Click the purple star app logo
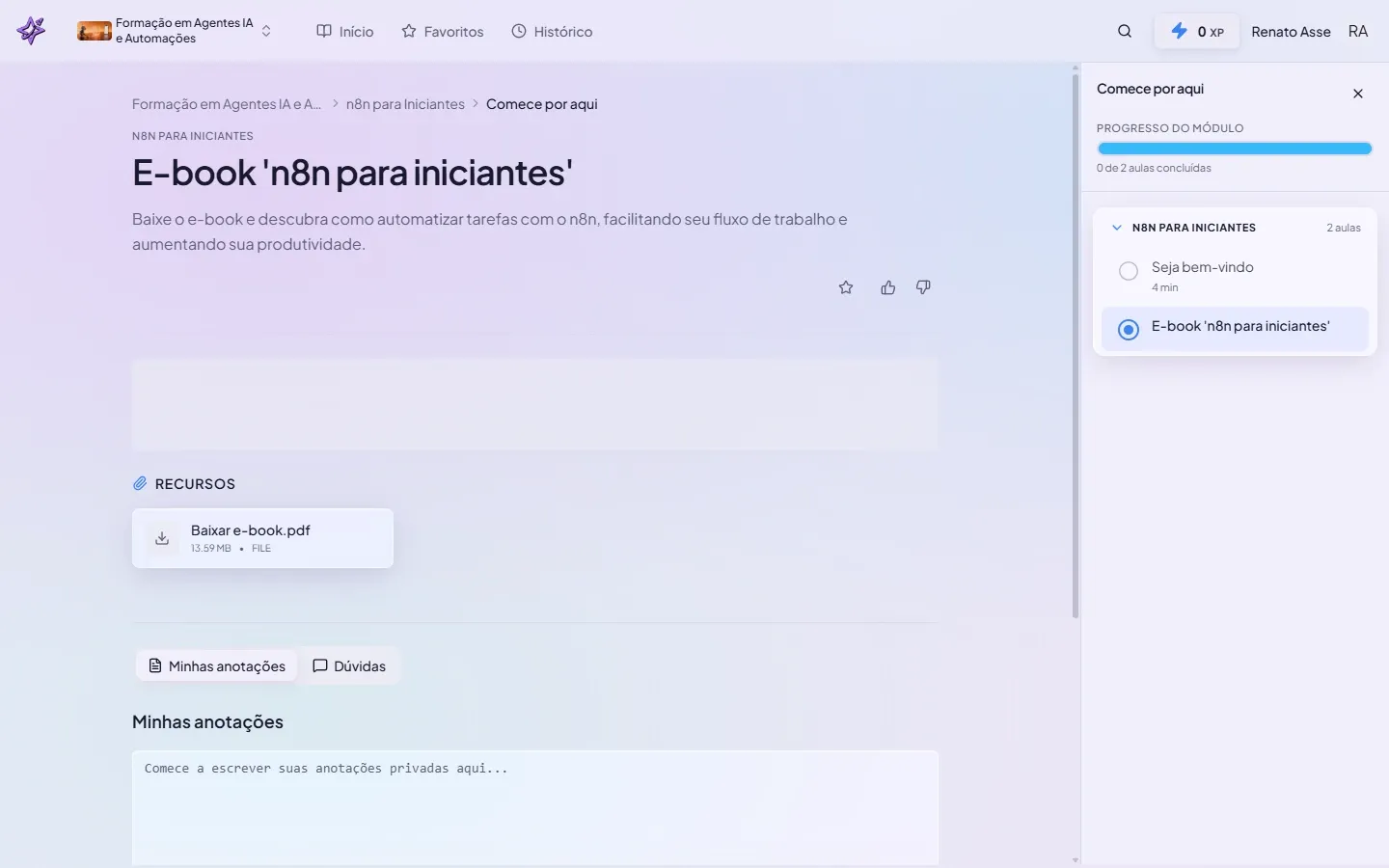This screenshot has height=868, width=1389. (x=31, y=31)
